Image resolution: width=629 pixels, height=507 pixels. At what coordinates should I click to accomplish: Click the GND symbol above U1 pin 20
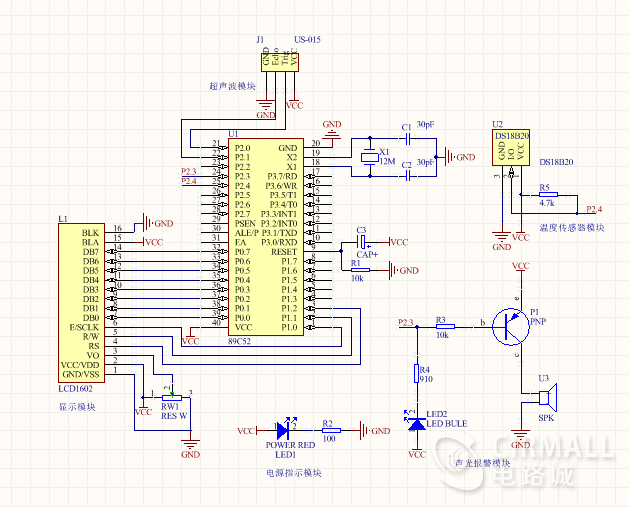coord(332,130)
